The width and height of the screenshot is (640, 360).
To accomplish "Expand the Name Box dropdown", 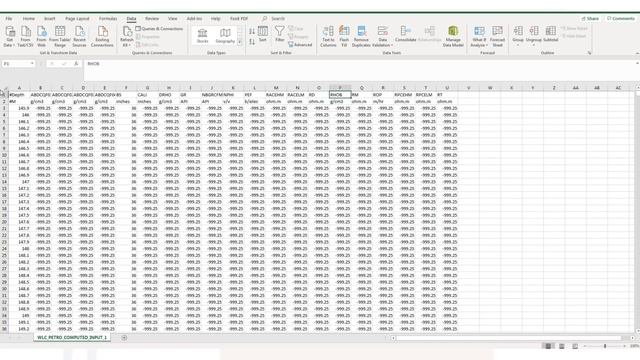I will (x=32, y=64).
